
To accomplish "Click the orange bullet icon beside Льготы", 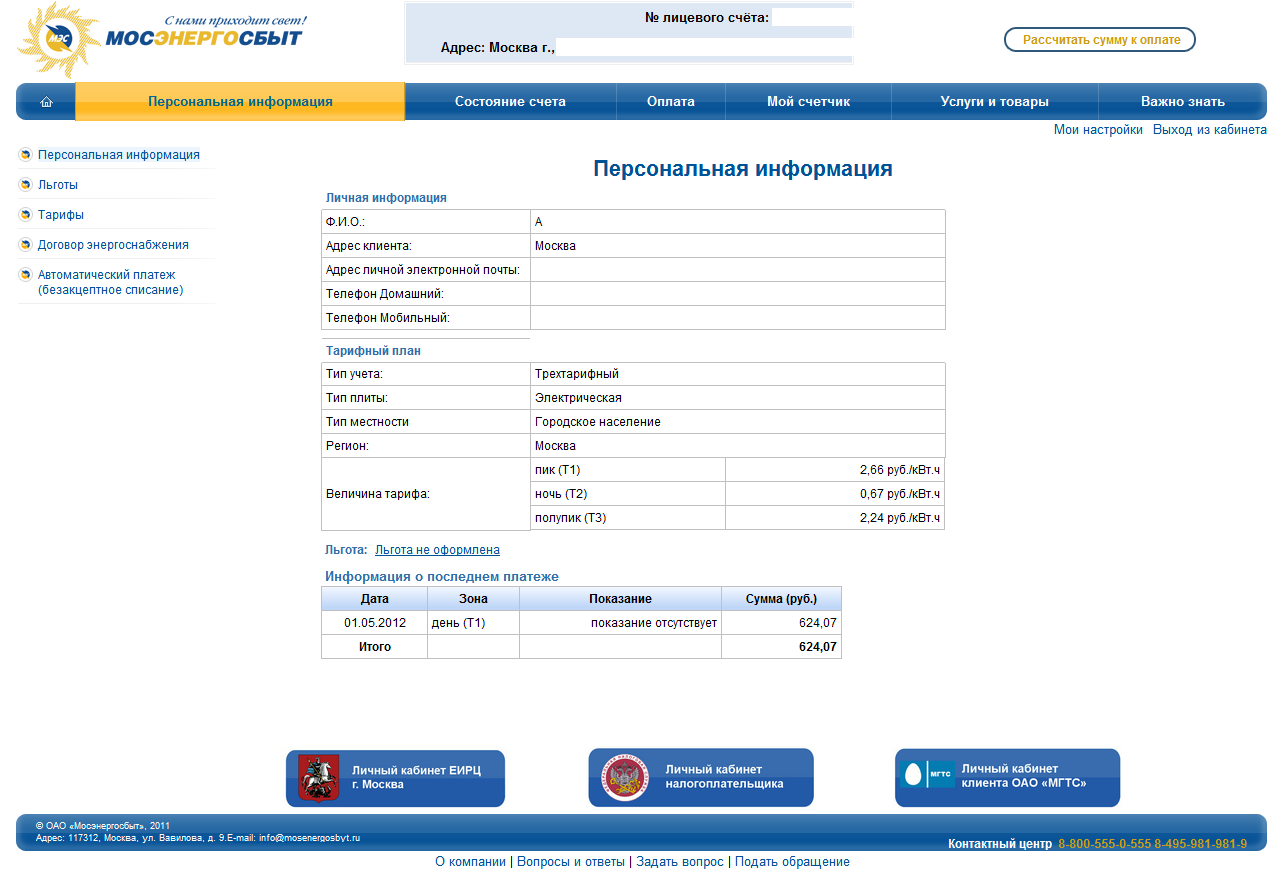I will 25,184.
